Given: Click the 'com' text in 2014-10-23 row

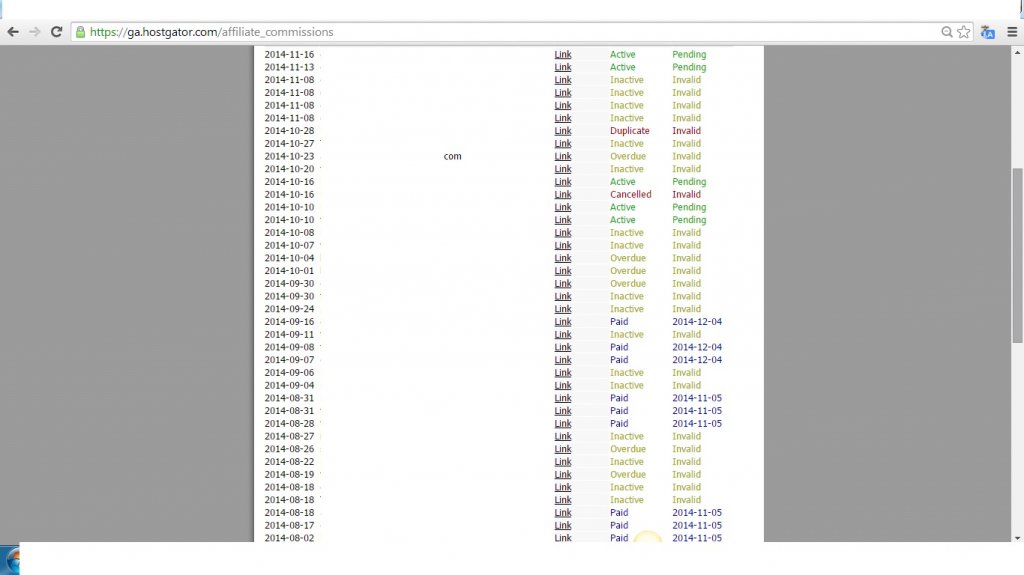Looking at the screenshot, I should [x=453, y=156].
